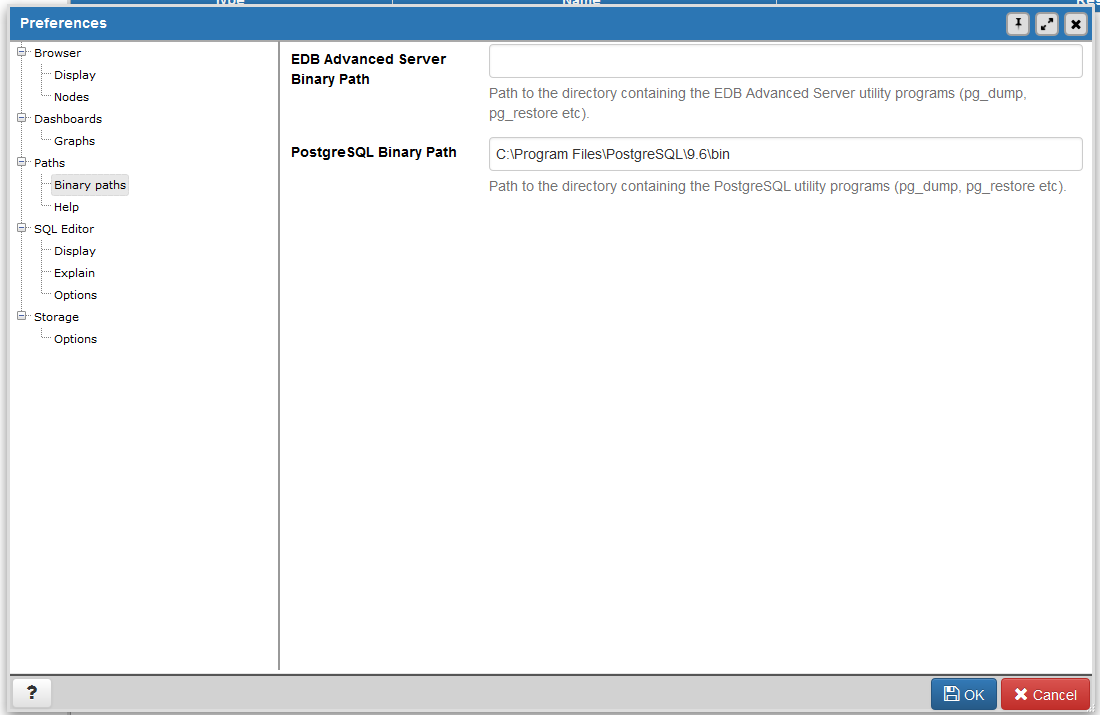Viewport: 1100px width, 715px height.
Task: Select Options under Storage
Action: click(75, 339)
